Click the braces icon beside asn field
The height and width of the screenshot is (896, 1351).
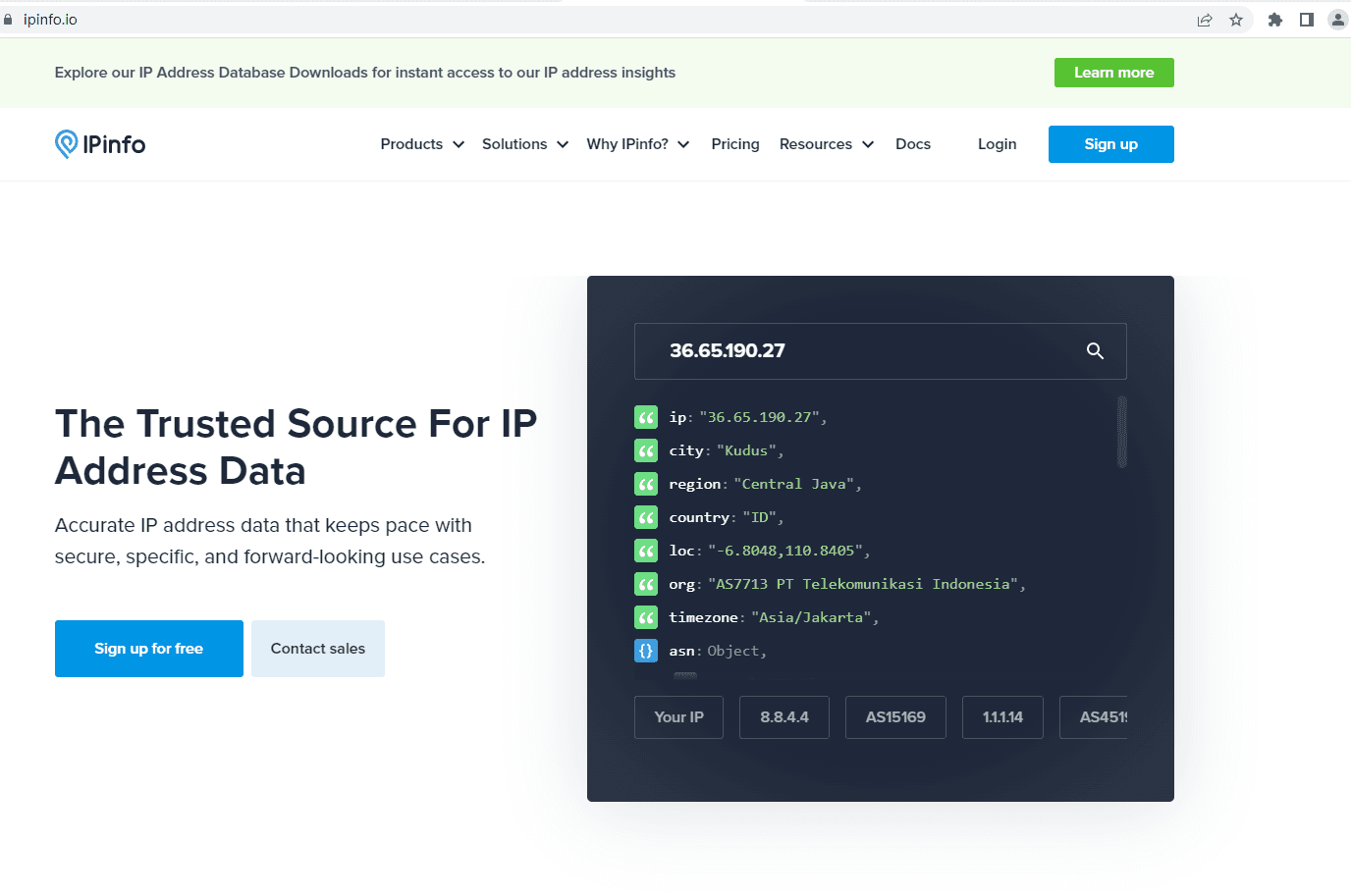point(646,651)
